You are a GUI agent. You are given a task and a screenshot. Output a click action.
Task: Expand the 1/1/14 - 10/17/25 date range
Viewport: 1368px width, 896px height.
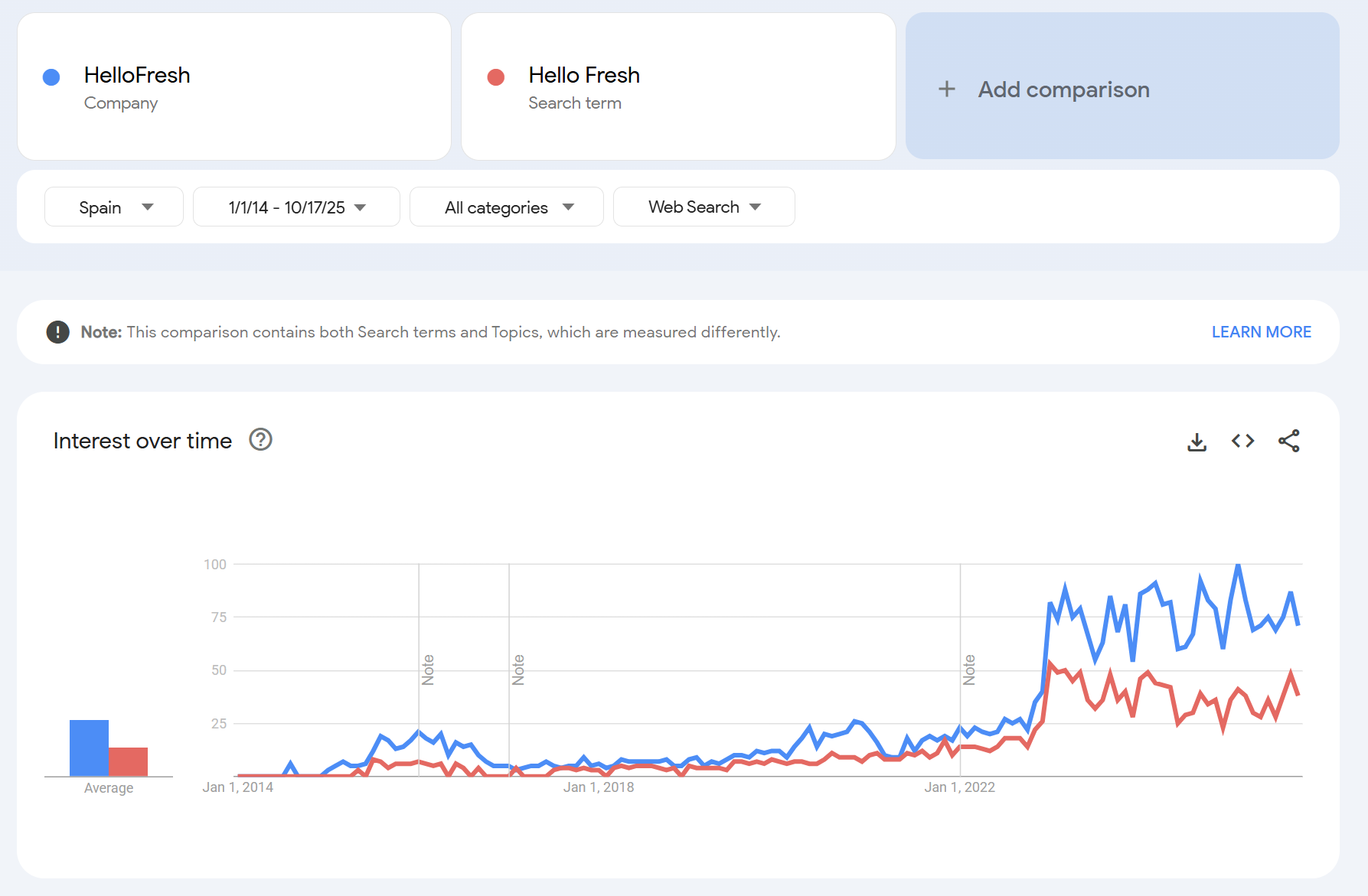296,207
